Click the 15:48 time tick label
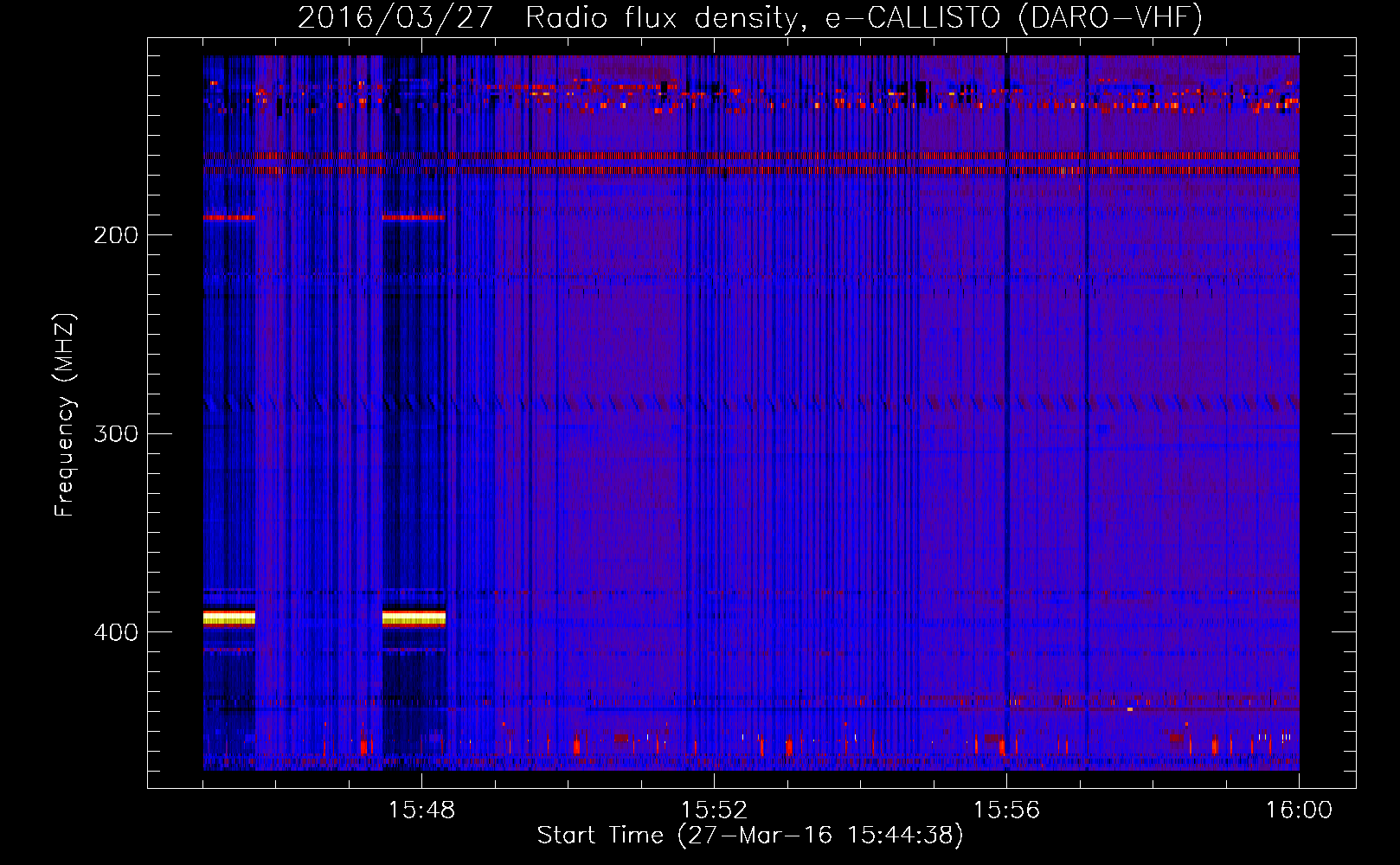1400x865 pixels. tap(421, 811)
